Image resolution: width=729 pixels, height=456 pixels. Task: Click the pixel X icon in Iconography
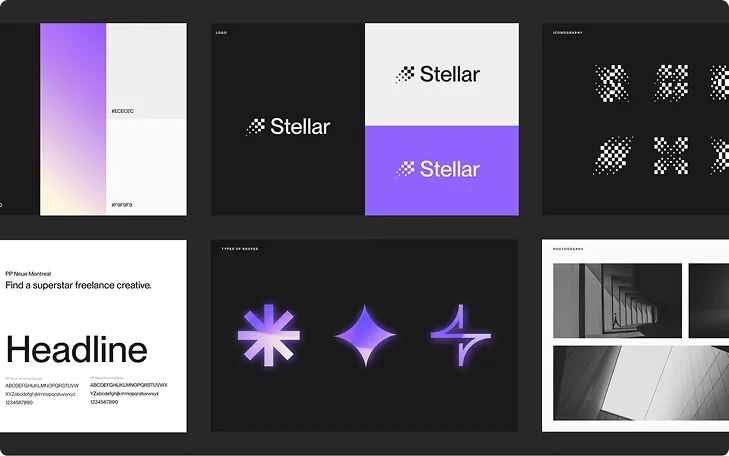click(671, 156)
